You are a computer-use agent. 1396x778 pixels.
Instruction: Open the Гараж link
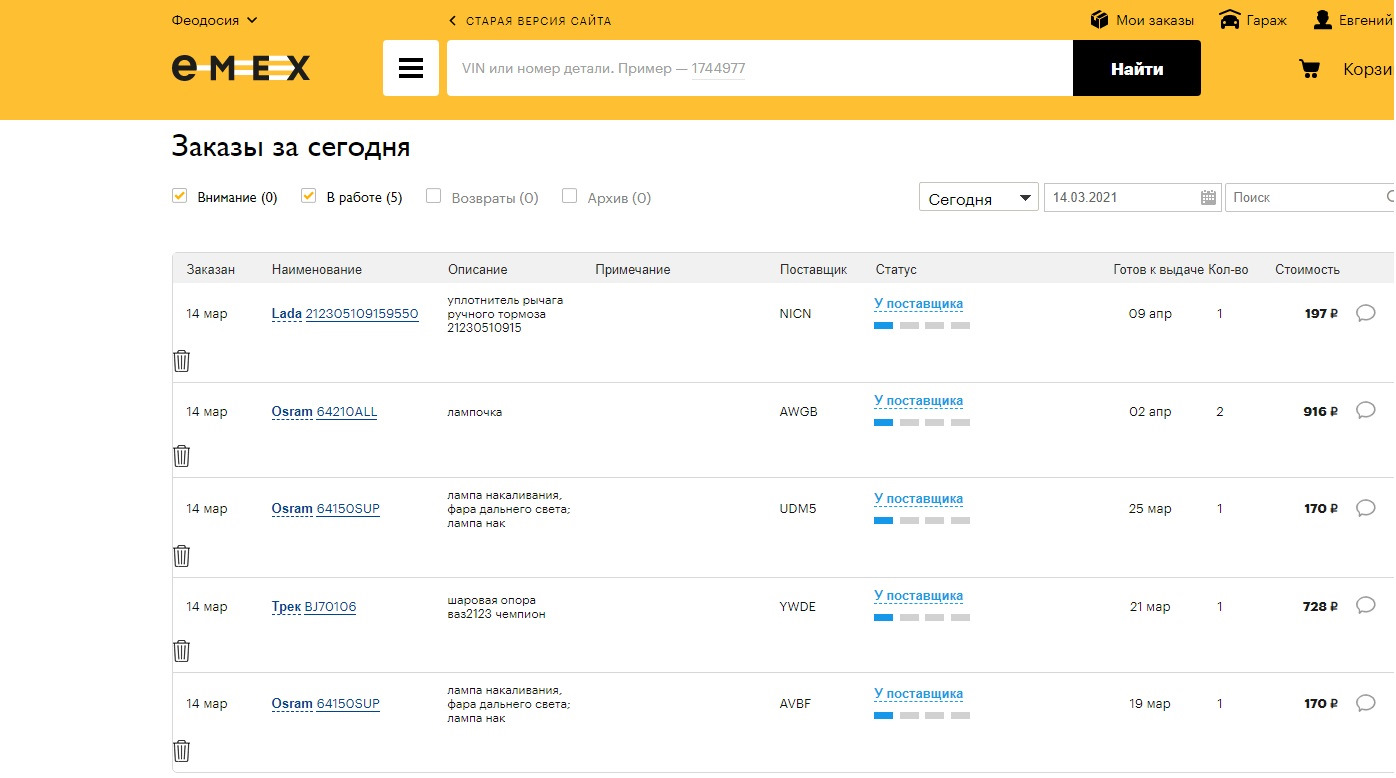1267,20
